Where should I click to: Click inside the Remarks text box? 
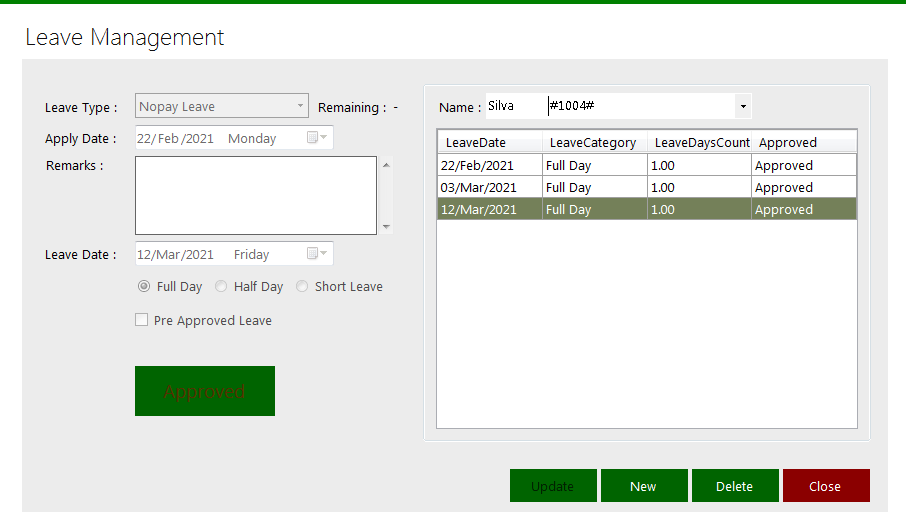[256, 195]
